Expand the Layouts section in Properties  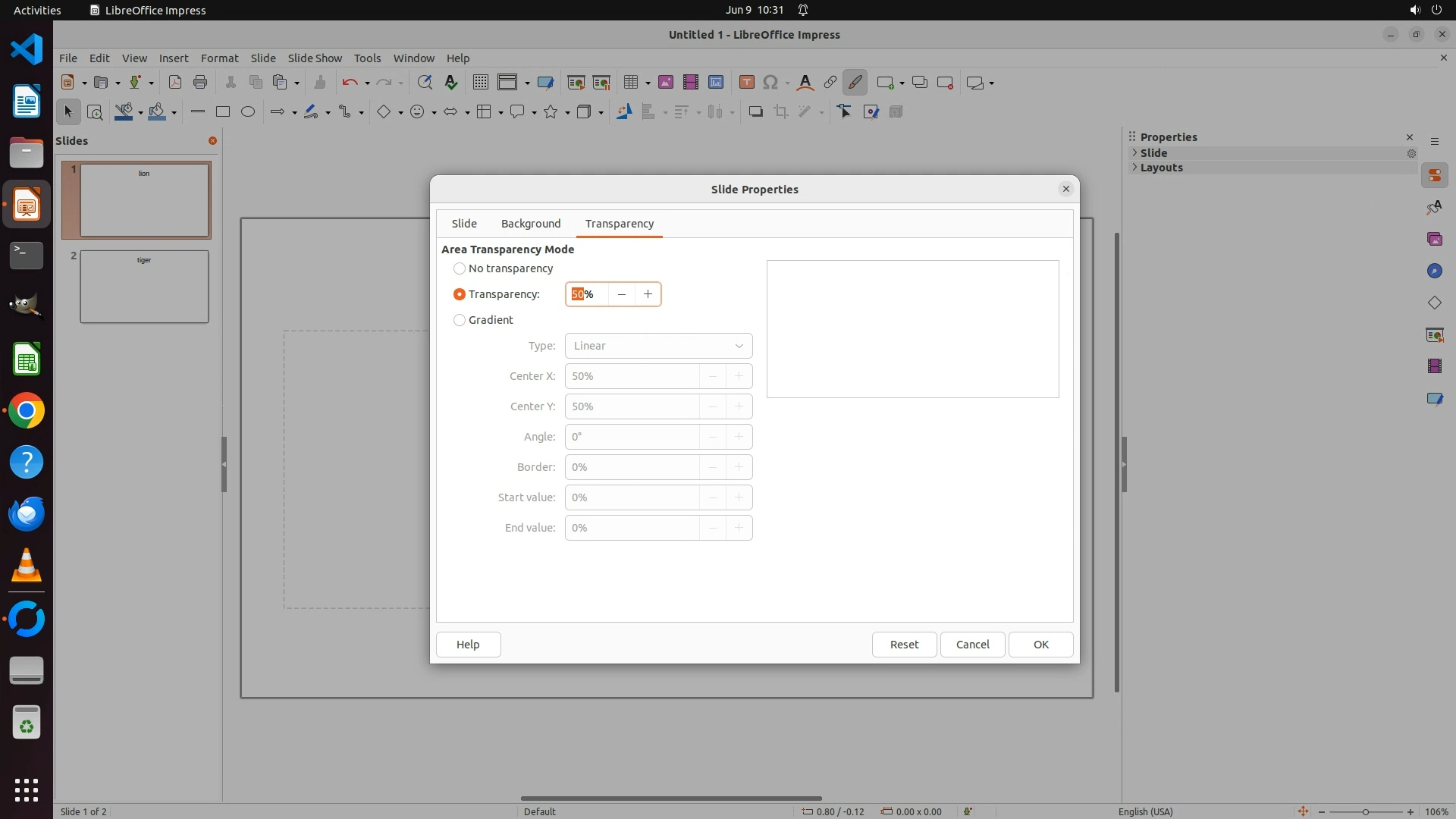point(1161,168)
